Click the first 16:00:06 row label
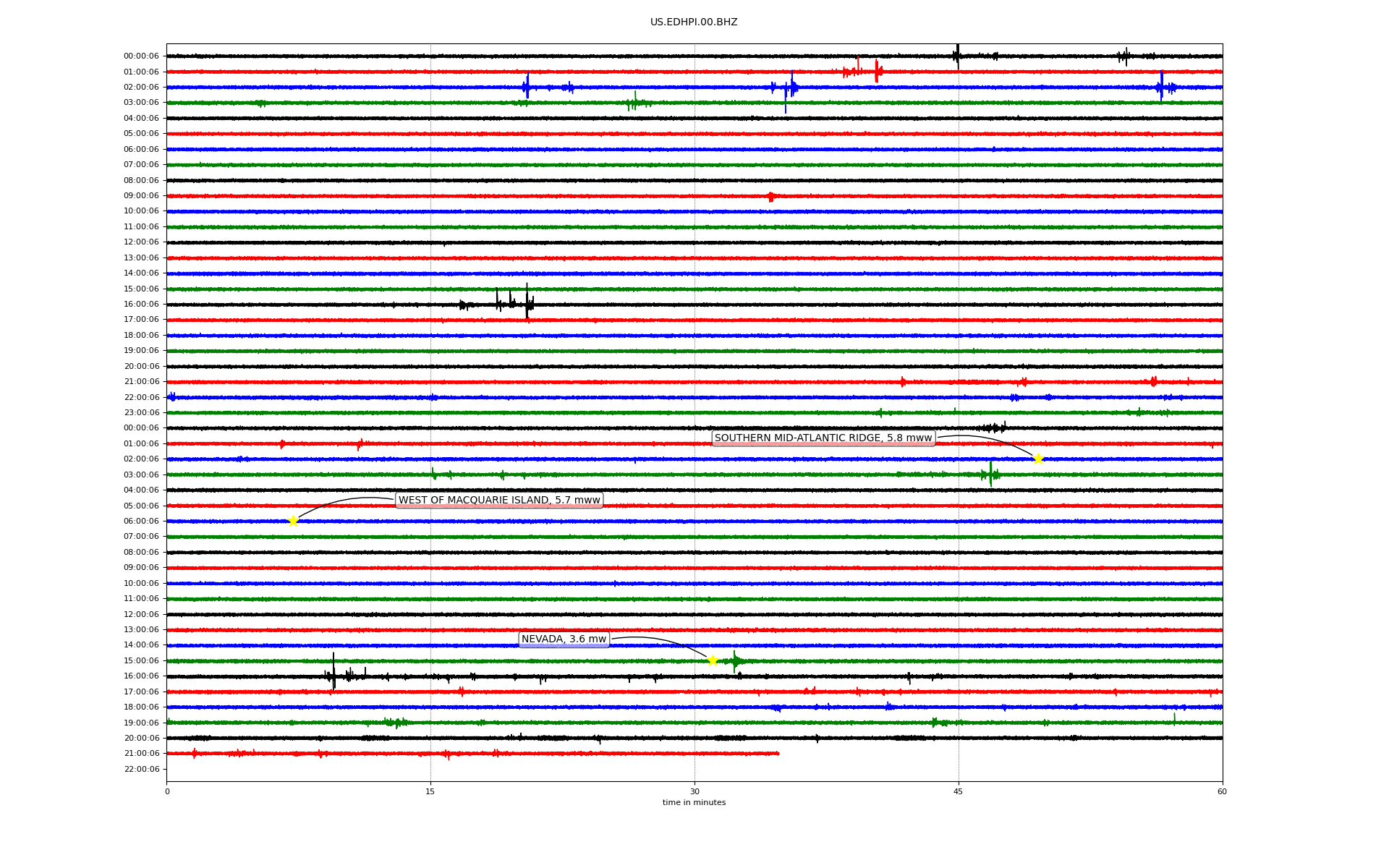Image resolution: width=1389 pixels, height=868 pixels. click(141, 304)
